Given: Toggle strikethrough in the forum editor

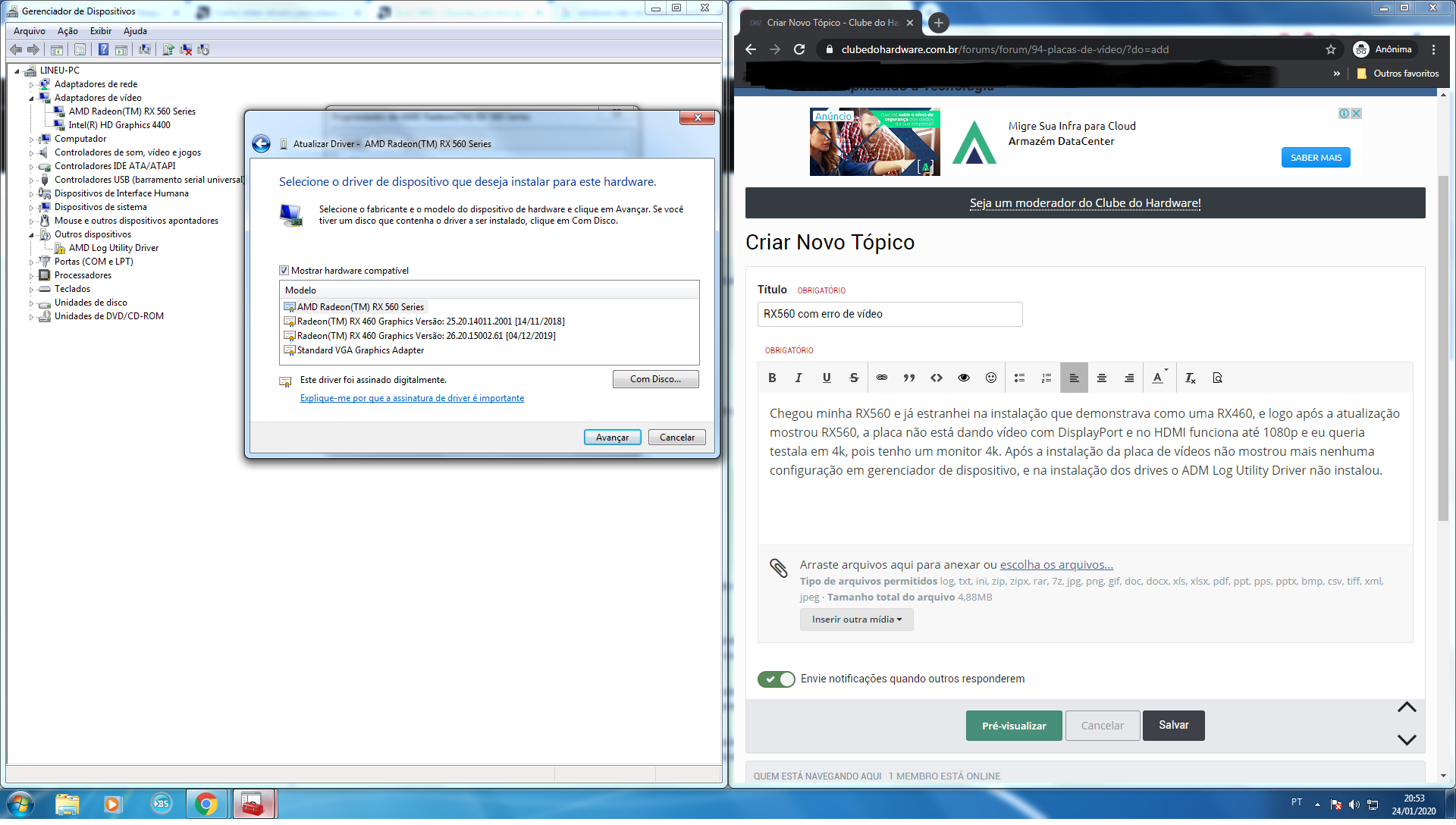Looking at the screenshot, I should click(854, 378).
